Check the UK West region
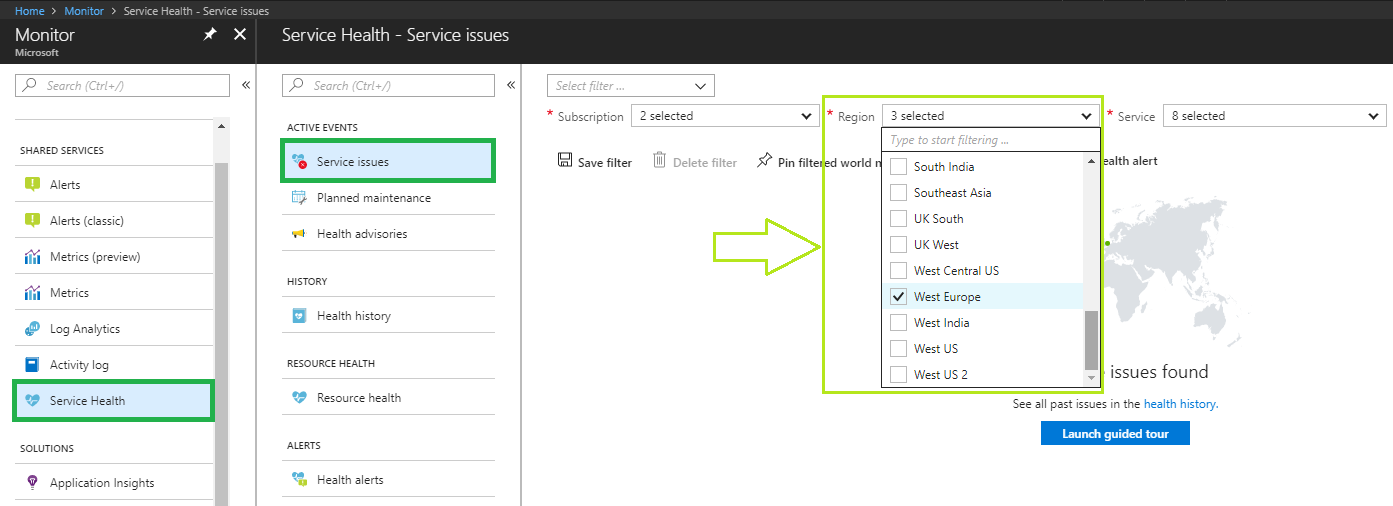 pos(898,245)
